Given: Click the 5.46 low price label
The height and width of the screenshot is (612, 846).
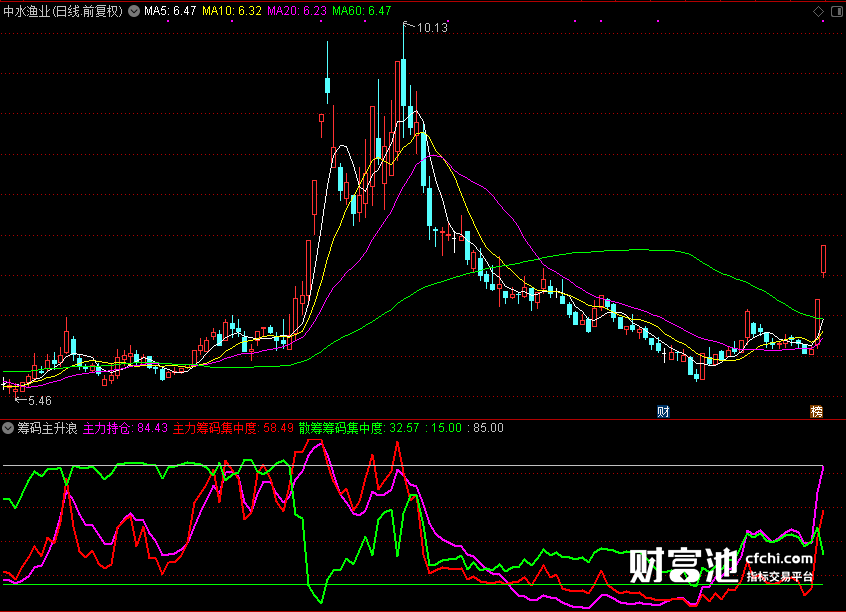Looking at the screenshot, I should pyautogui.click(x=39, y=400).
